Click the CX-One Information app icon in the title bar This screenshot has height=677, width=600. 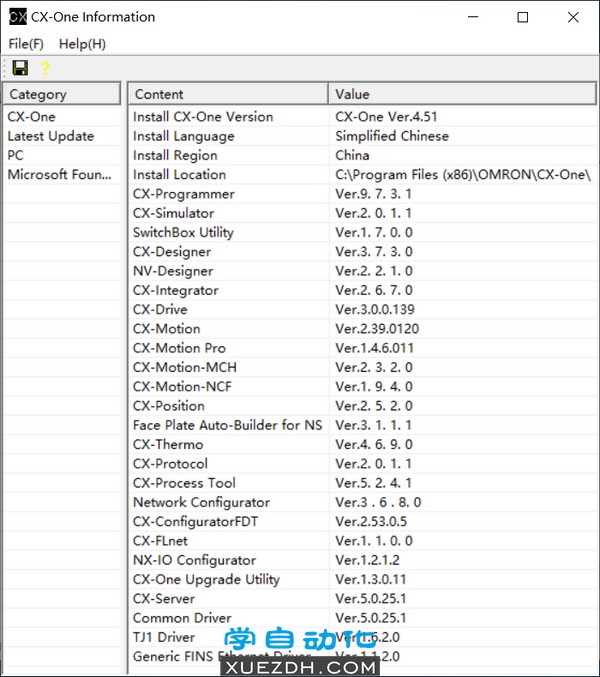18,17
